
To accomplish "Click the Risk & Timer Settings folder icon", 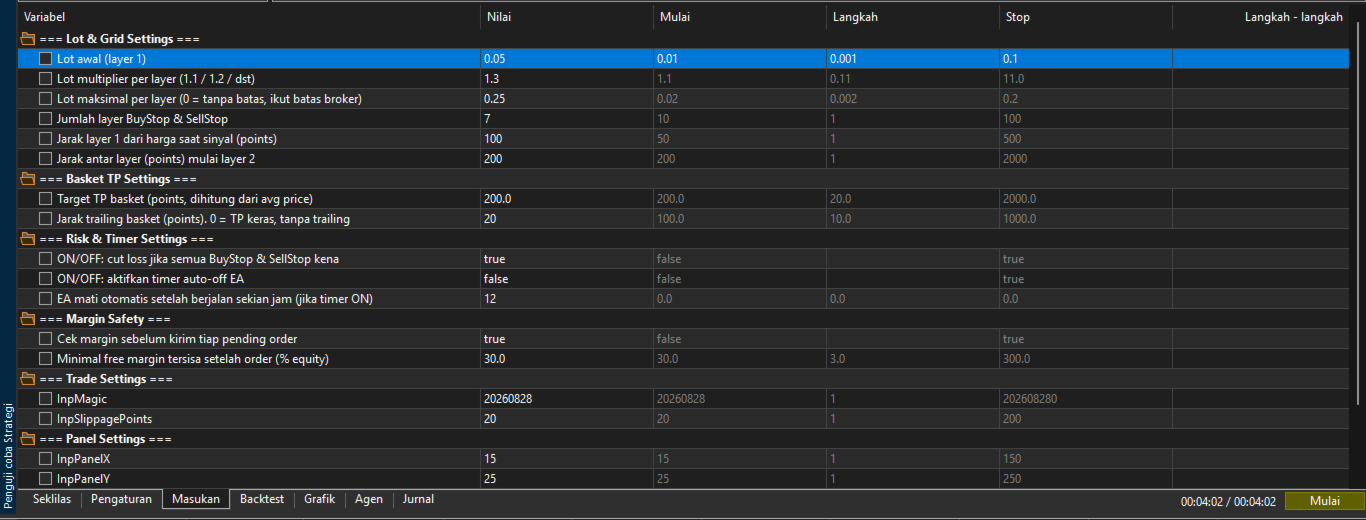I will click(28, 239).
